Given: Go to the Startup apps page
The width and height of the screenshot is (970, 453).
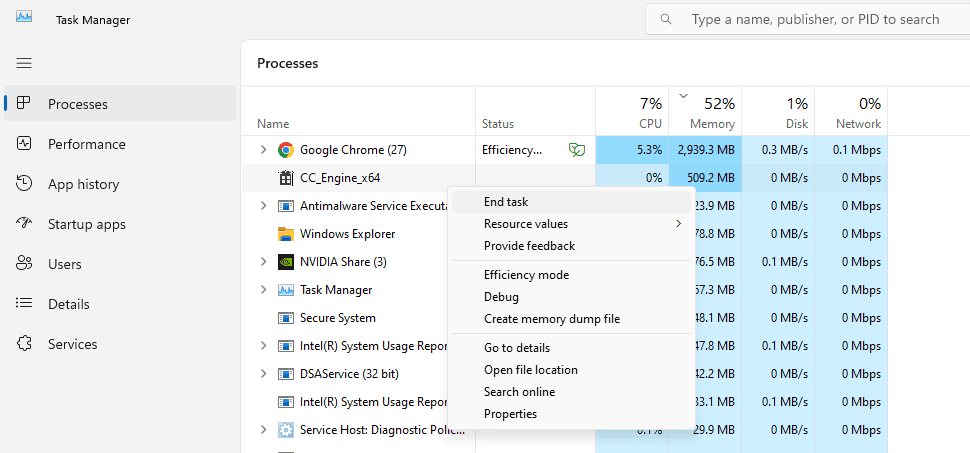Looking at the screenshot, I should pos(120,223).
